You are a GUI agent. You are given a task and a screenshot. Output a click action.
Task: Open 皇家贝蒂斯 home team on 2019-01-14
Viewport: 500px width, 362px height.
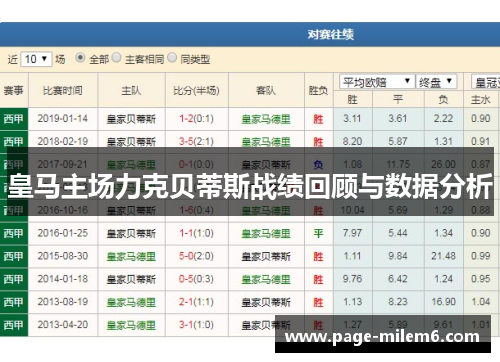[131, 119]
